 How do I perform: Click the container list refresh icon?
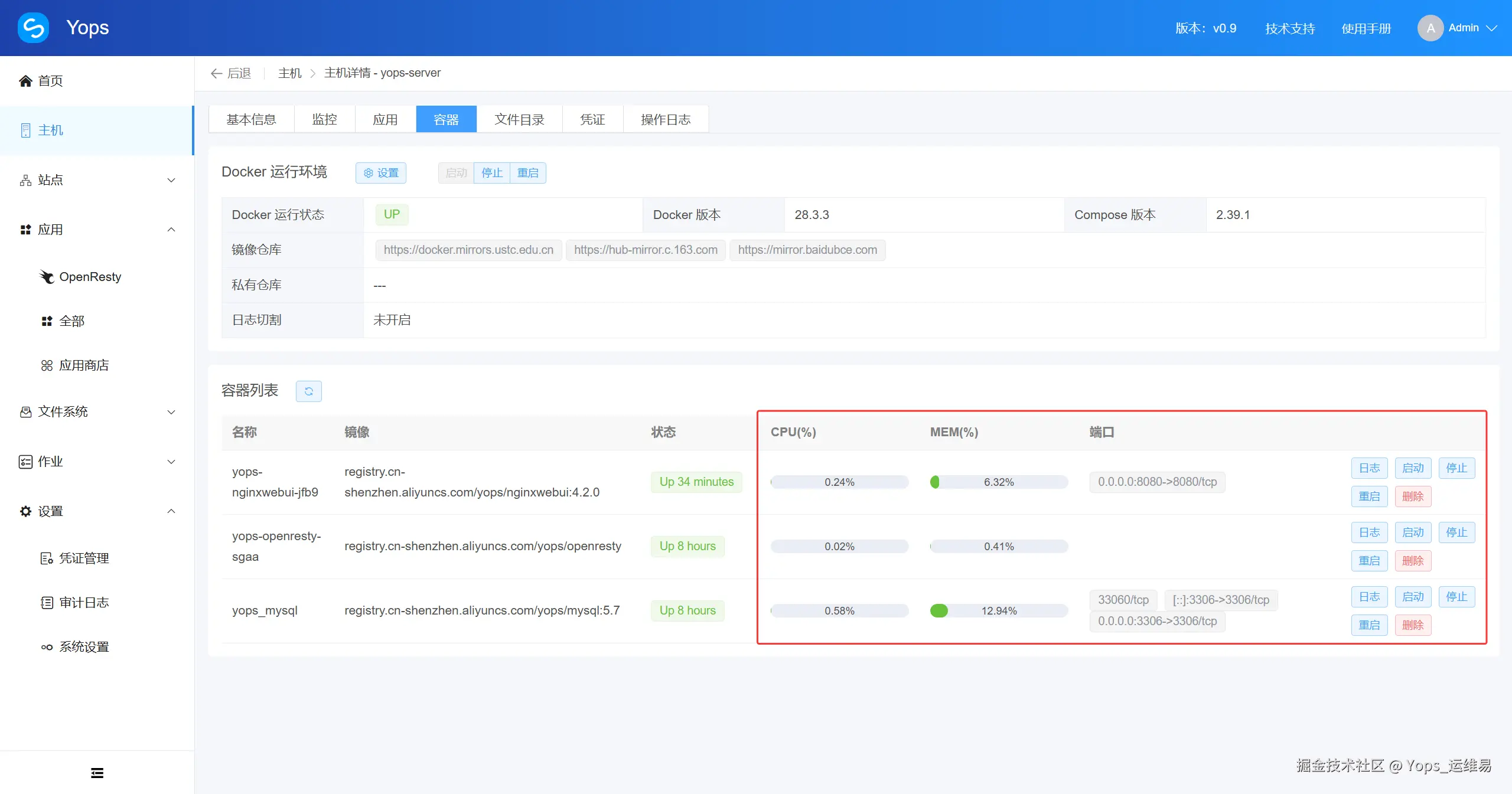pos(308,391)
